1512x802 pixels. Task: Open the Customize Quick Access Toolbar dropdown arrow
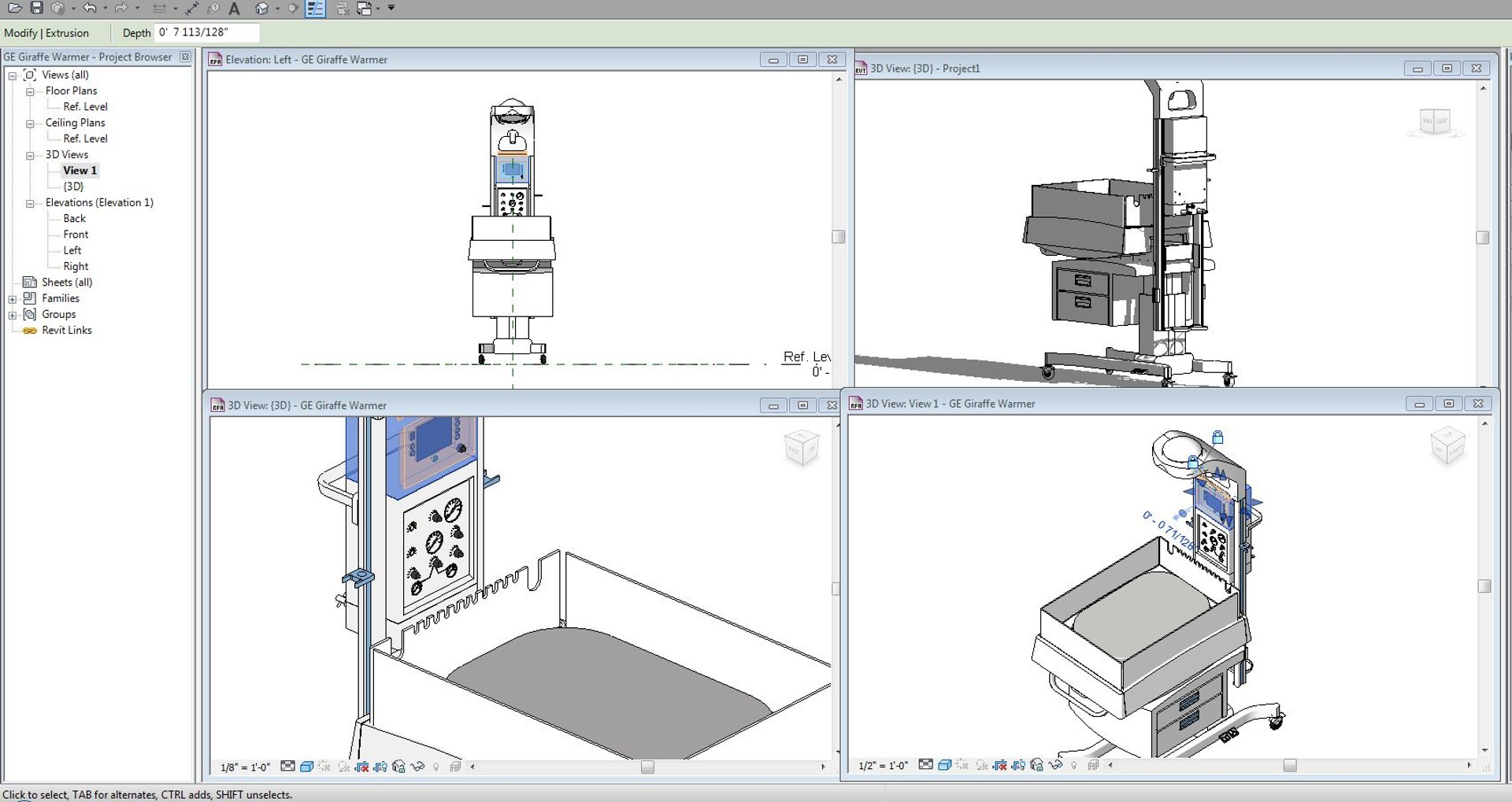tap(391, 8)
